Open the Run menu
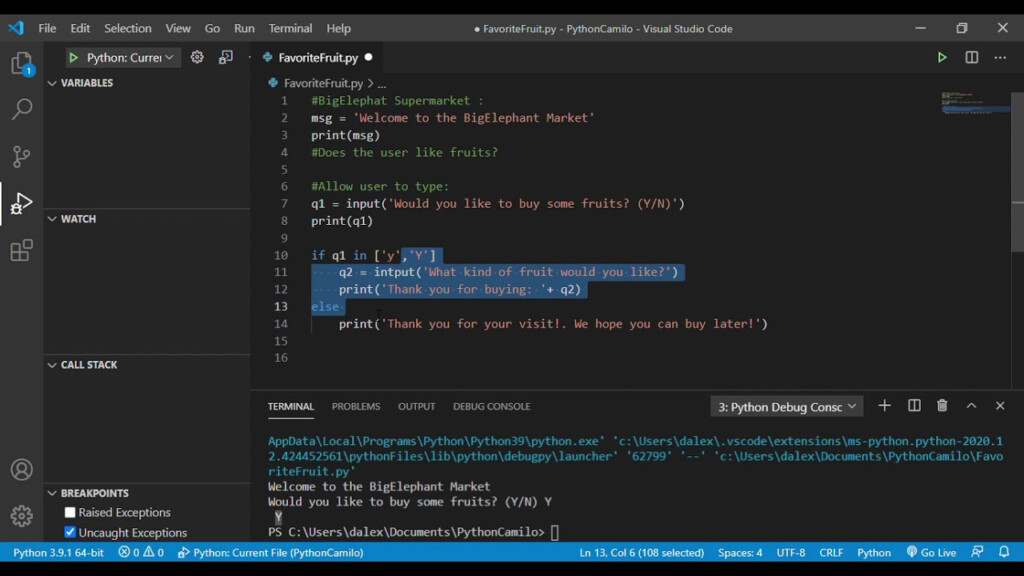This screenshot has width=1024, height=576. click(x=244, y=28)
